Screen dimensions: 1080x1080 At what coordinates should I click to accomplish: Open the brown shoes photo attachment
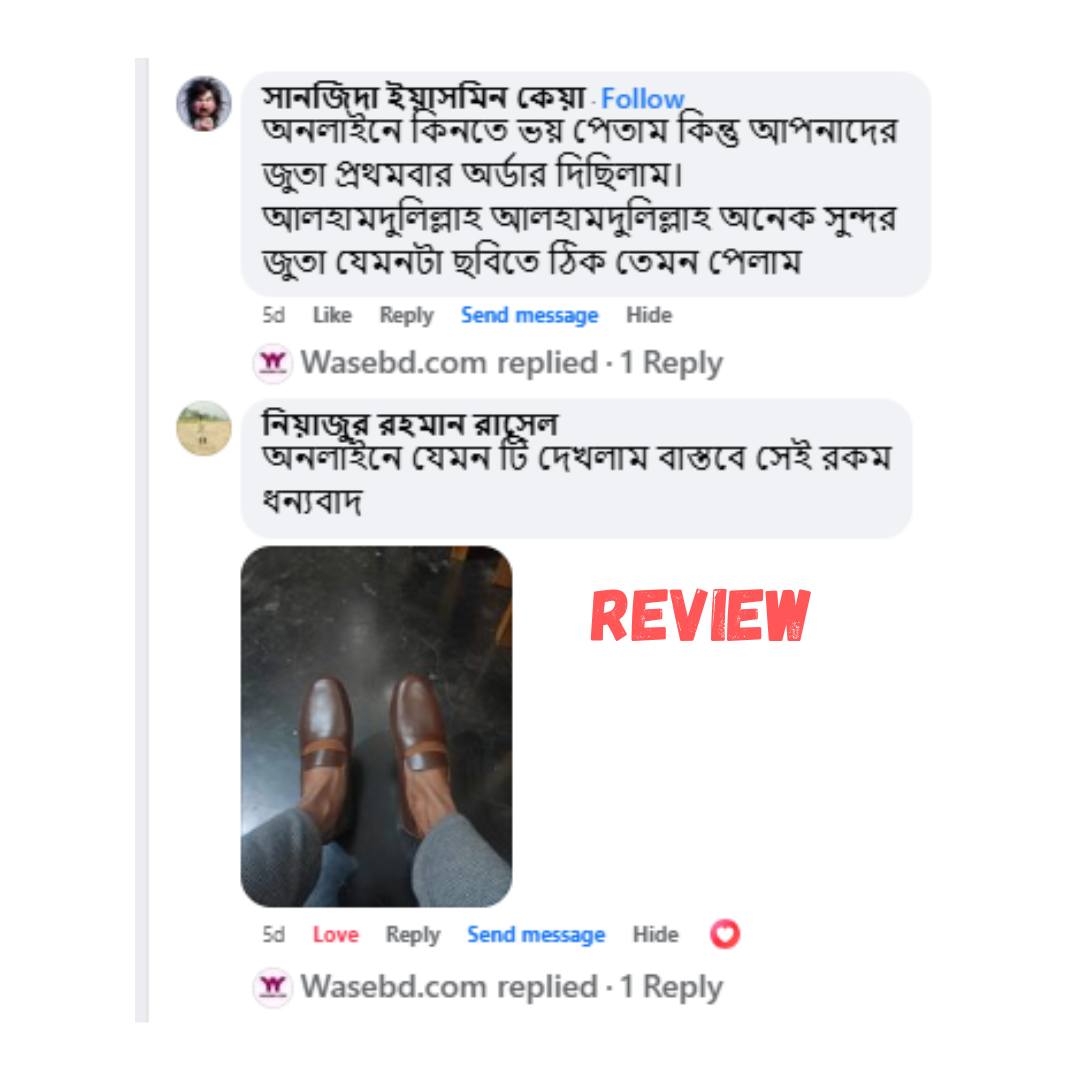click(376, 727)
